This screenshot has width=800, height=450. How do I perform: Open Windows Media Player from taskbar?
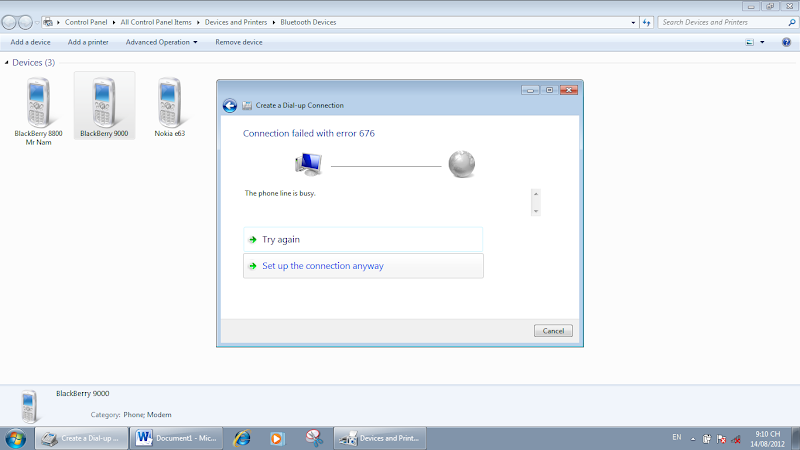point(277,438)
